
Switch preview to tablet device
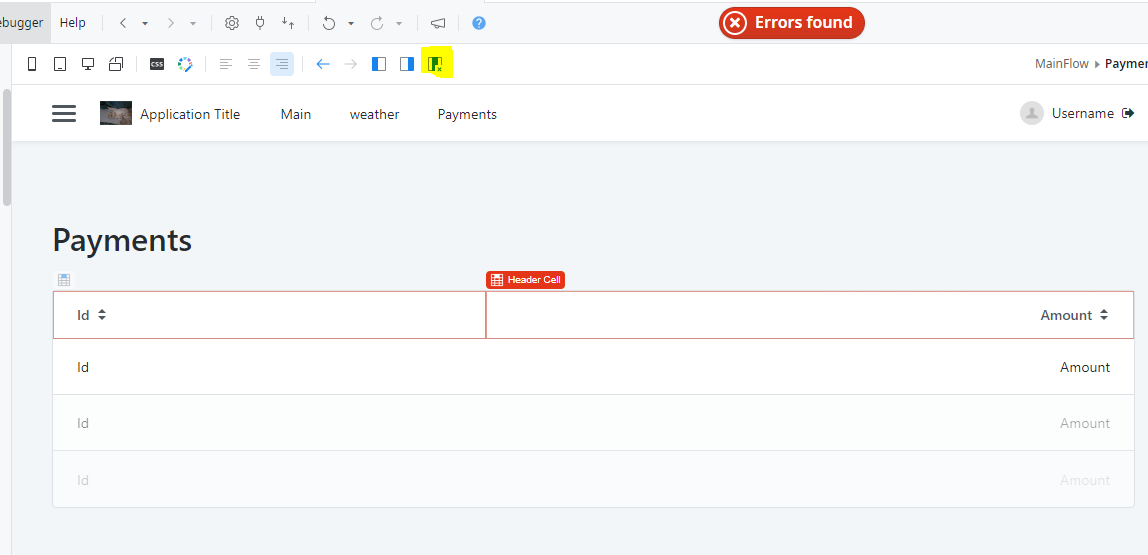60,64
